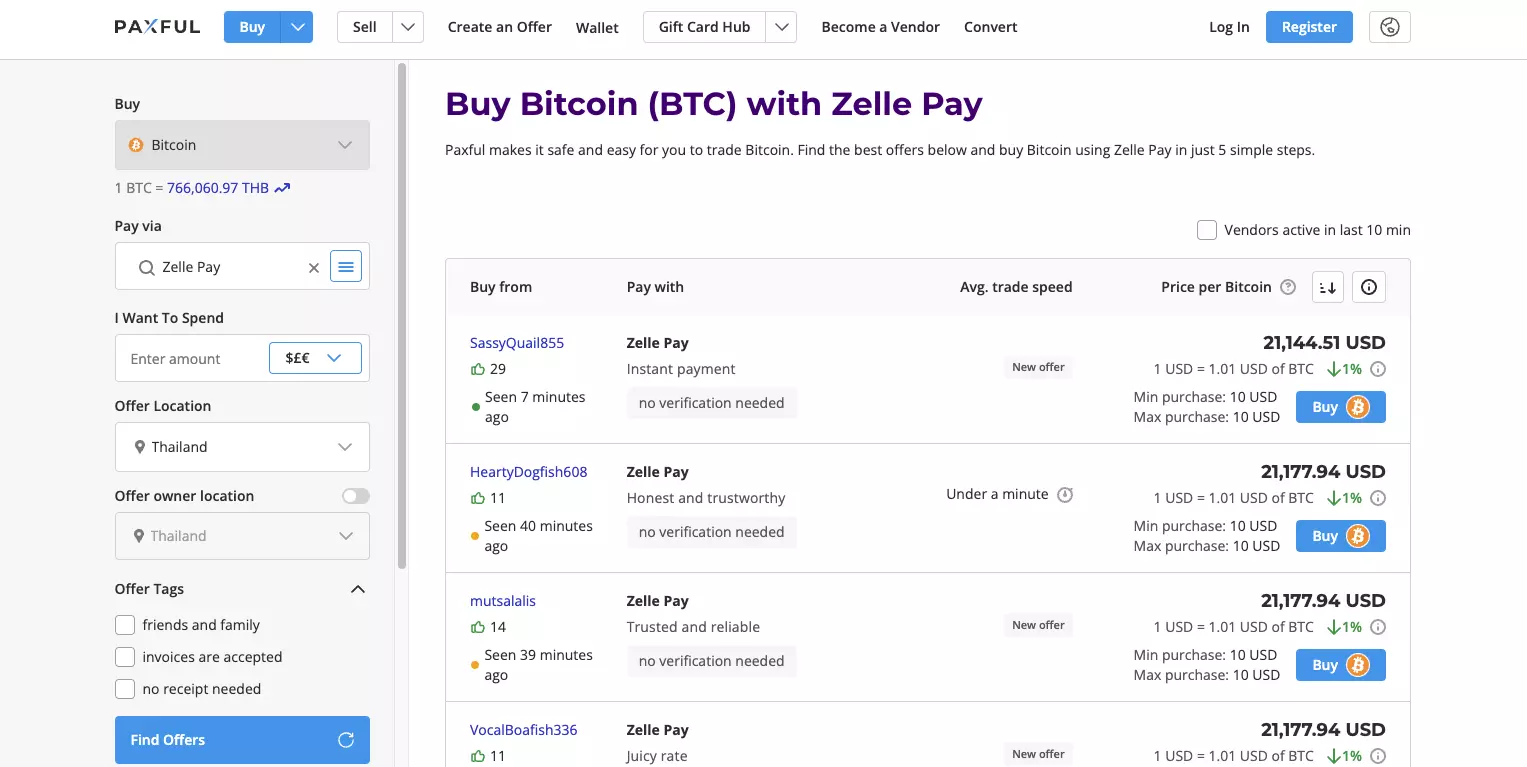This screenshot has height=767, width=1527.
Task: Click the 'Juicy rate' offer label
Action: [657, 756]
